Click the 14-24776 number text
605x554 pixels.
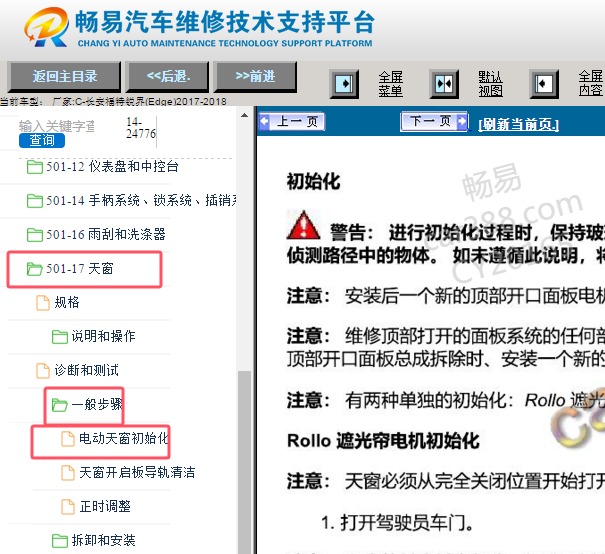(141, 128)
